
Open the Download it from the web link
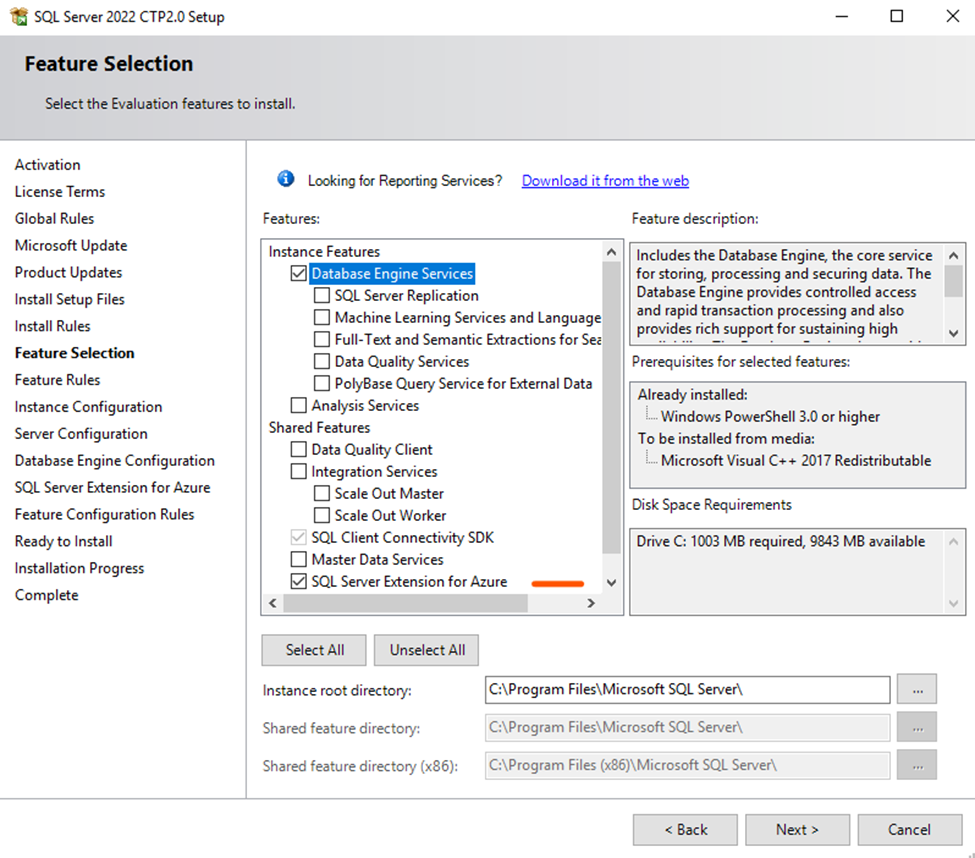(605, 180)
